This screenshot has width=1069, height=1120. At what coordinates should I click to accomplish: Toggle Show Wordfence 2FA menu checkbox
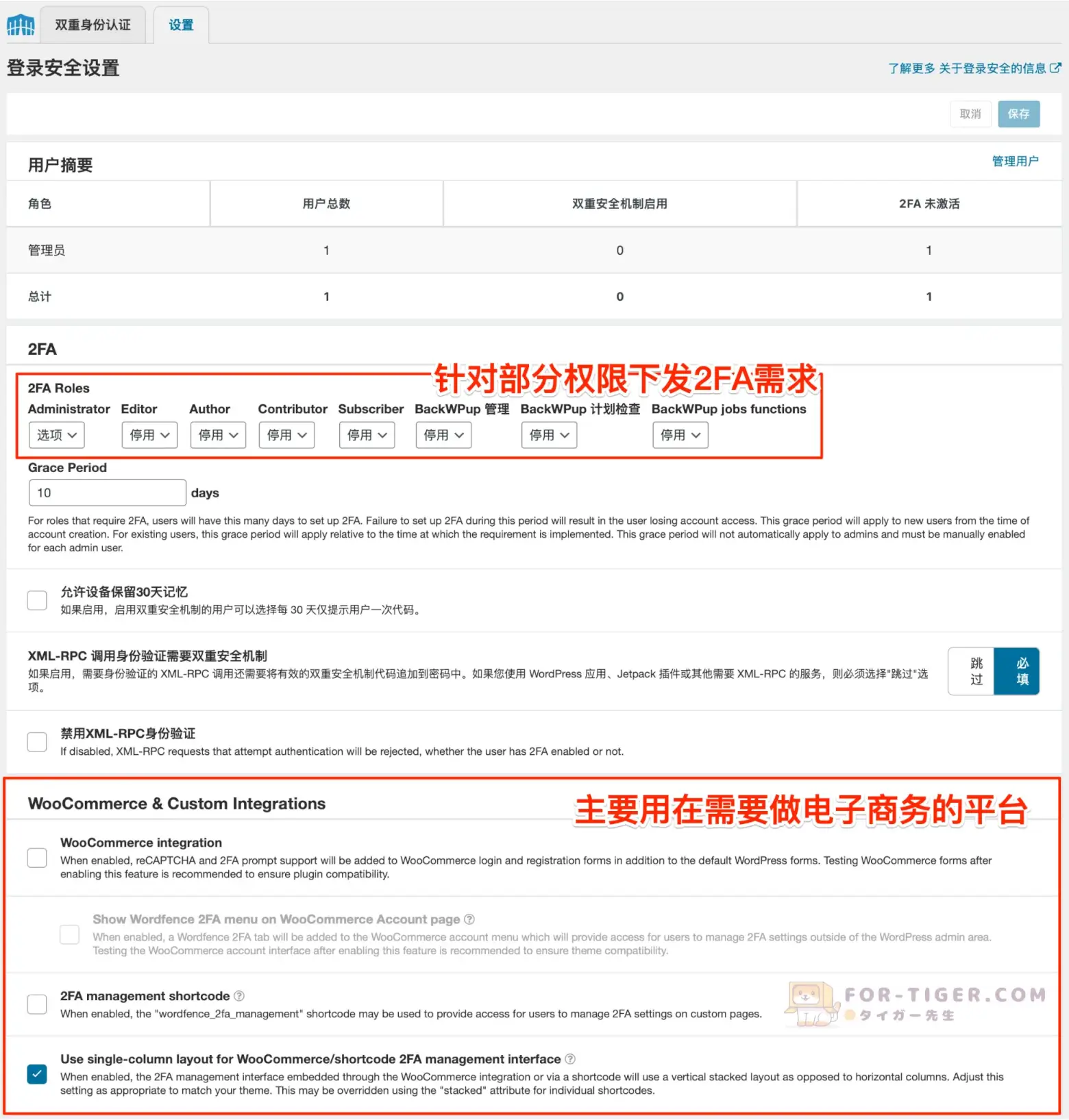pyautogui.click(x=70, y=934)
